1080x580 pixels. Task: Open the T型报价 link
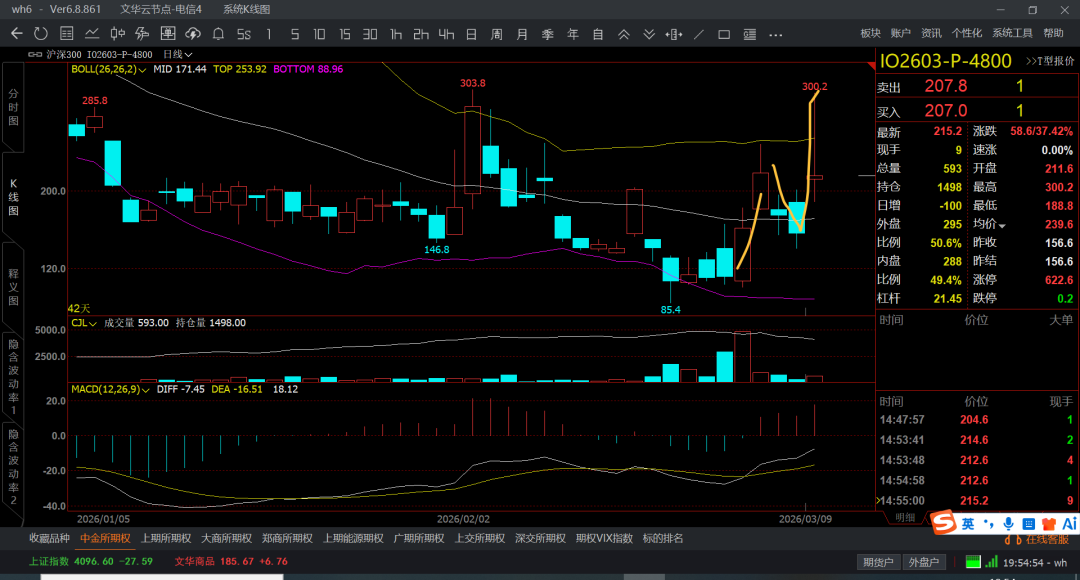[1050, 62]
